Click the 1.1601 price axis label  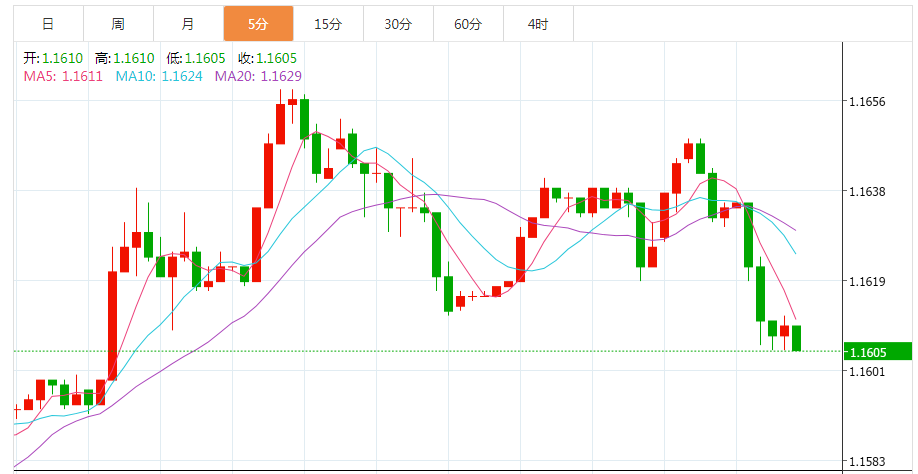(868, 372)
